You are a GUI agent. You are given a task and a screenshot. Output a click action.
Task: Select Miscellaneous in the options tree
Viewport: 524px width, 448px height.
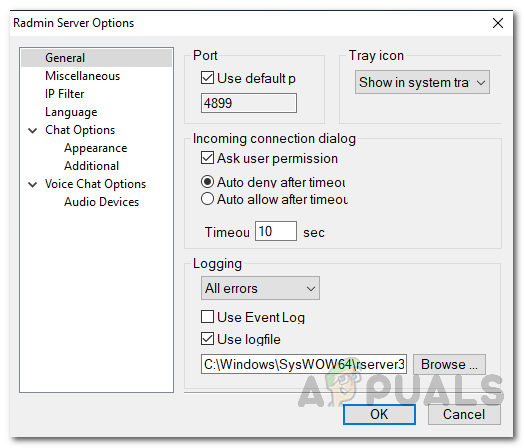pyautogui.click(x=83, y=76)
